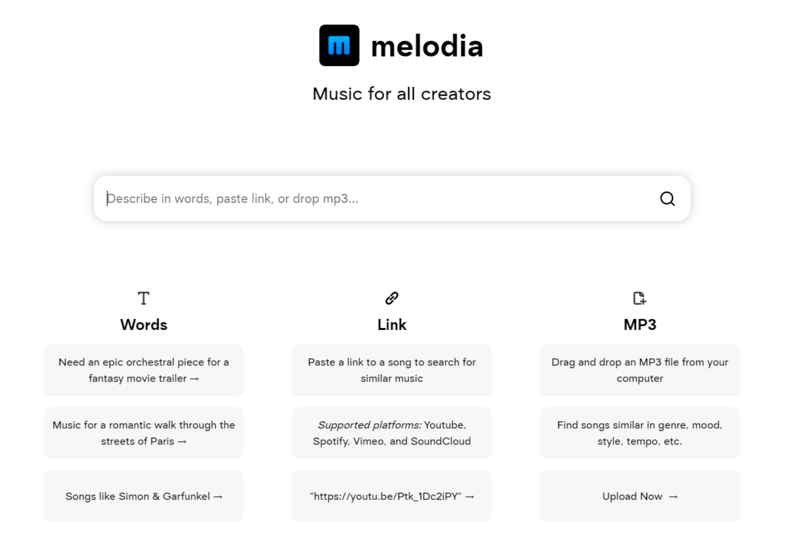Click the find songs similar in genre card

tap(640, 433)
